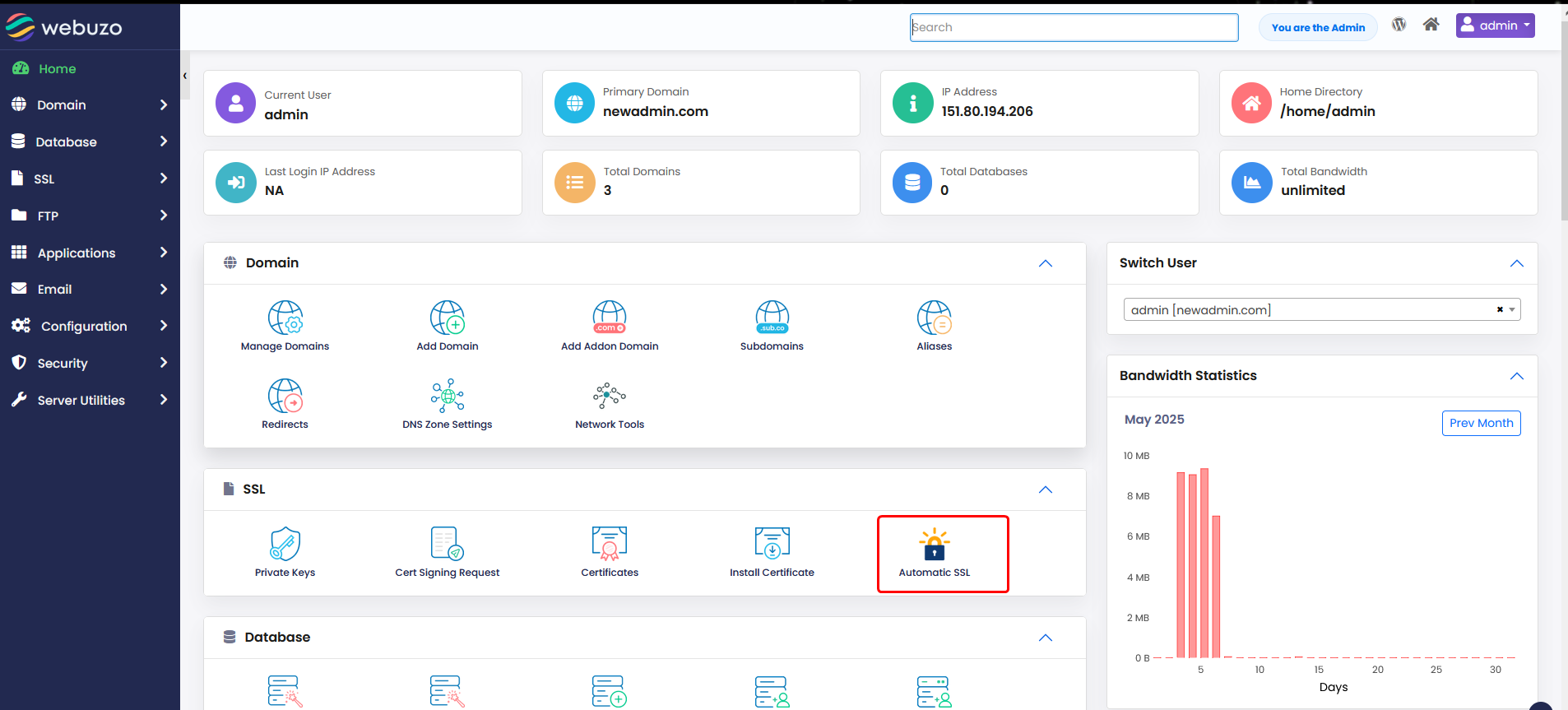Focus the Search input field
Viewport: 1568px width, 710px height.
1074,27
